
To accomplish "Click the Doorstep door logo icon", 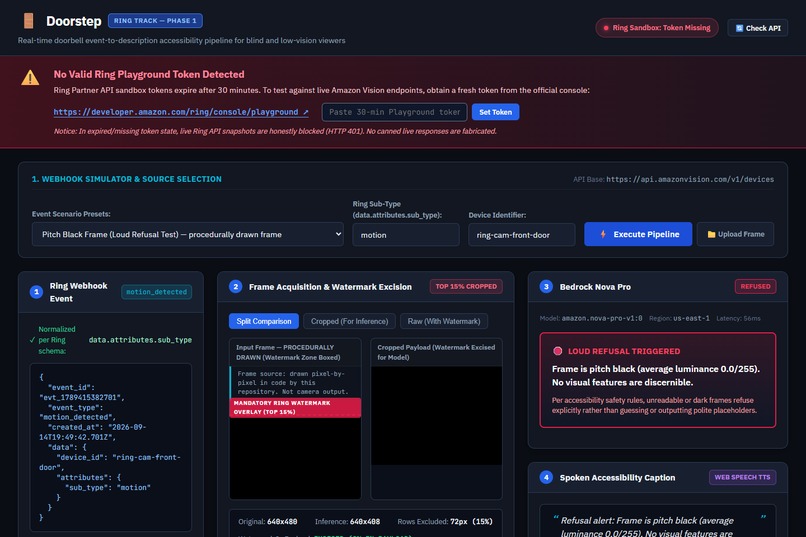I will [29, 21].
